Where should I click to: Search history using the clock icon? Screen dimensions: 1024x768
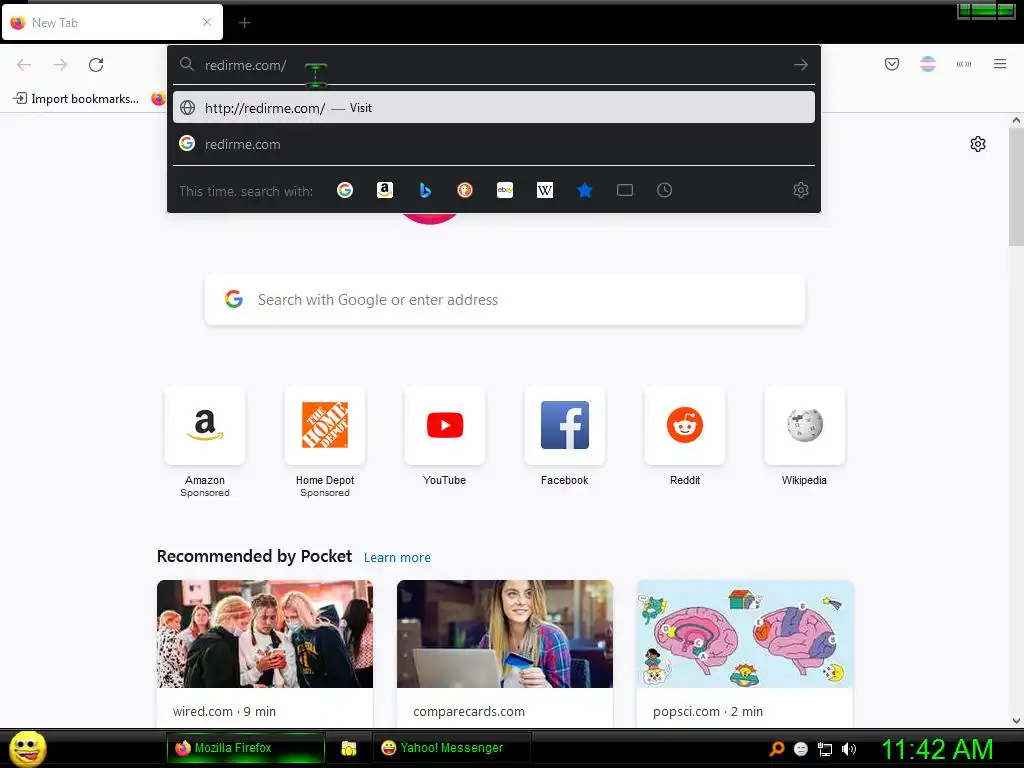664,190
